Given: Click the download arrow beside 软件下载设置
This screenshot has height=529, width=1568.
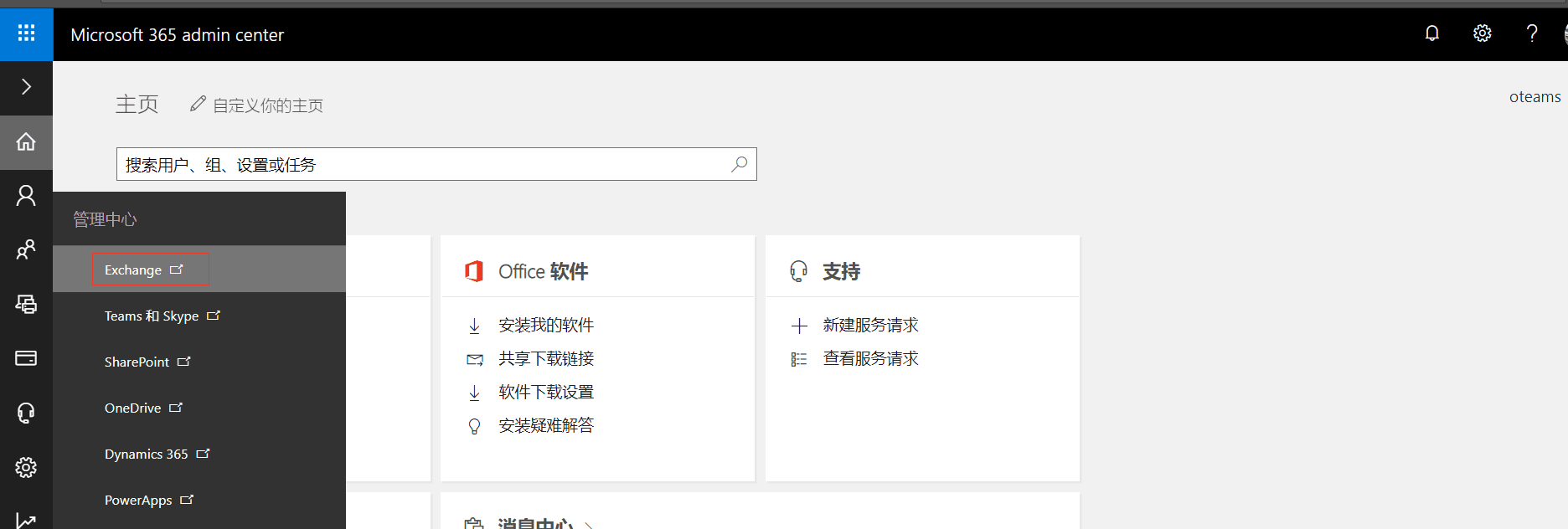Looking at the screenshot, I should point(474,393).
